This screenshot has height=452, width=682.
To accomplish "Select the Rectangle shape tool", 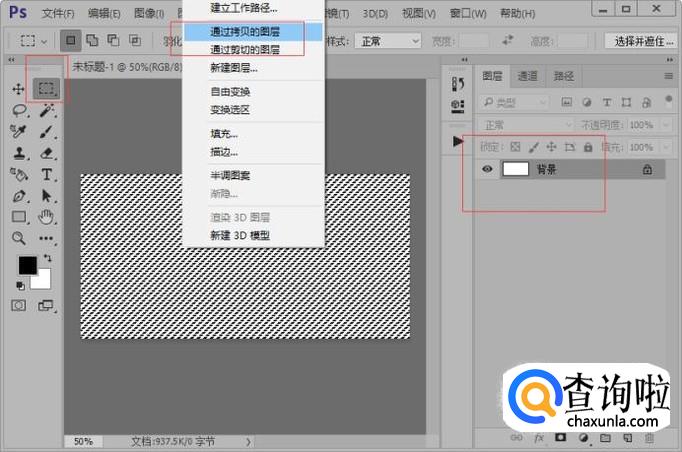I will (x=19, y=217).
